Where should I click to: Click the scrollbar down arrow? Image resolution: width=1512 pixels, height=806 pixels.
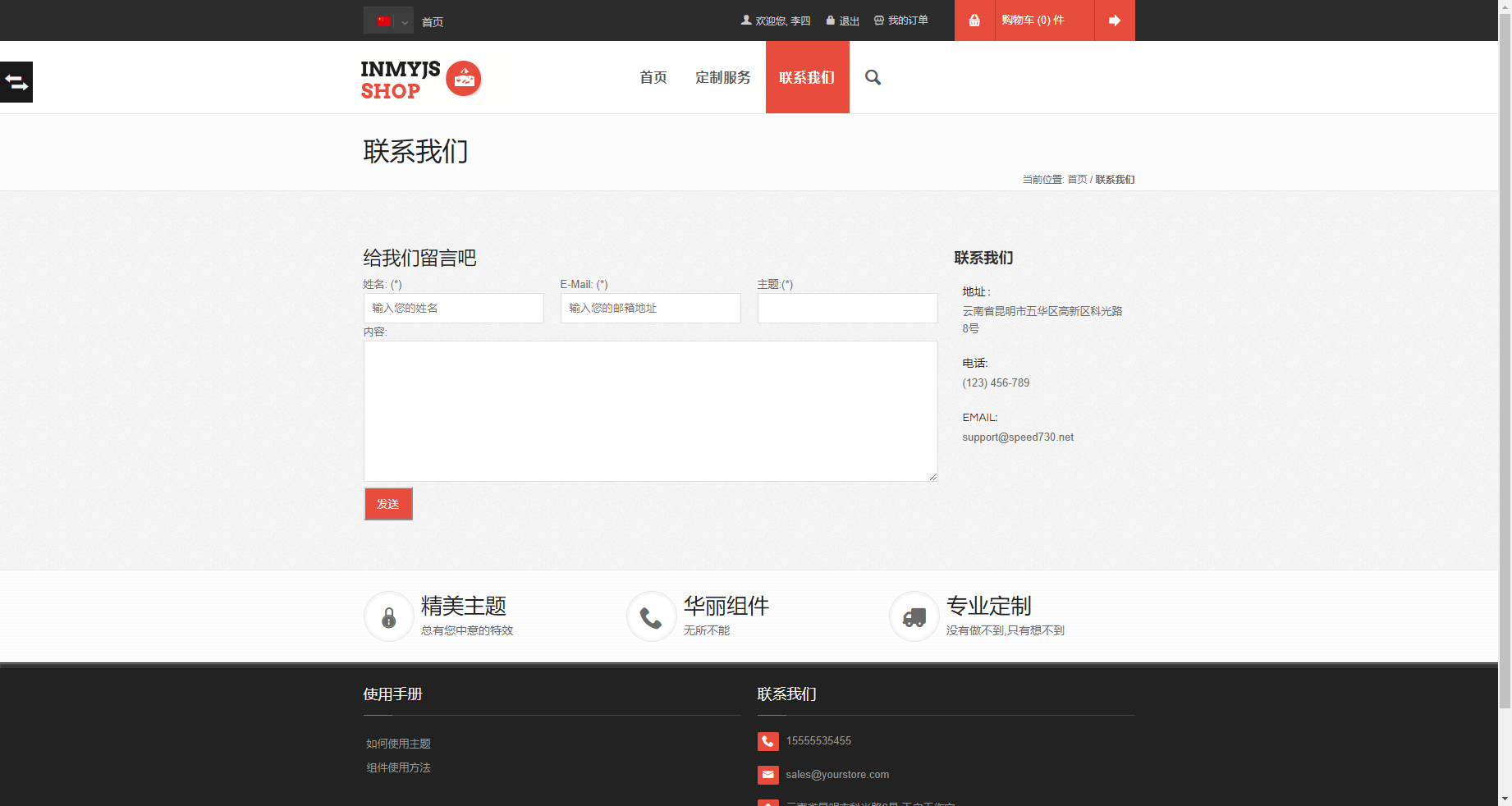coord(1505,799)
